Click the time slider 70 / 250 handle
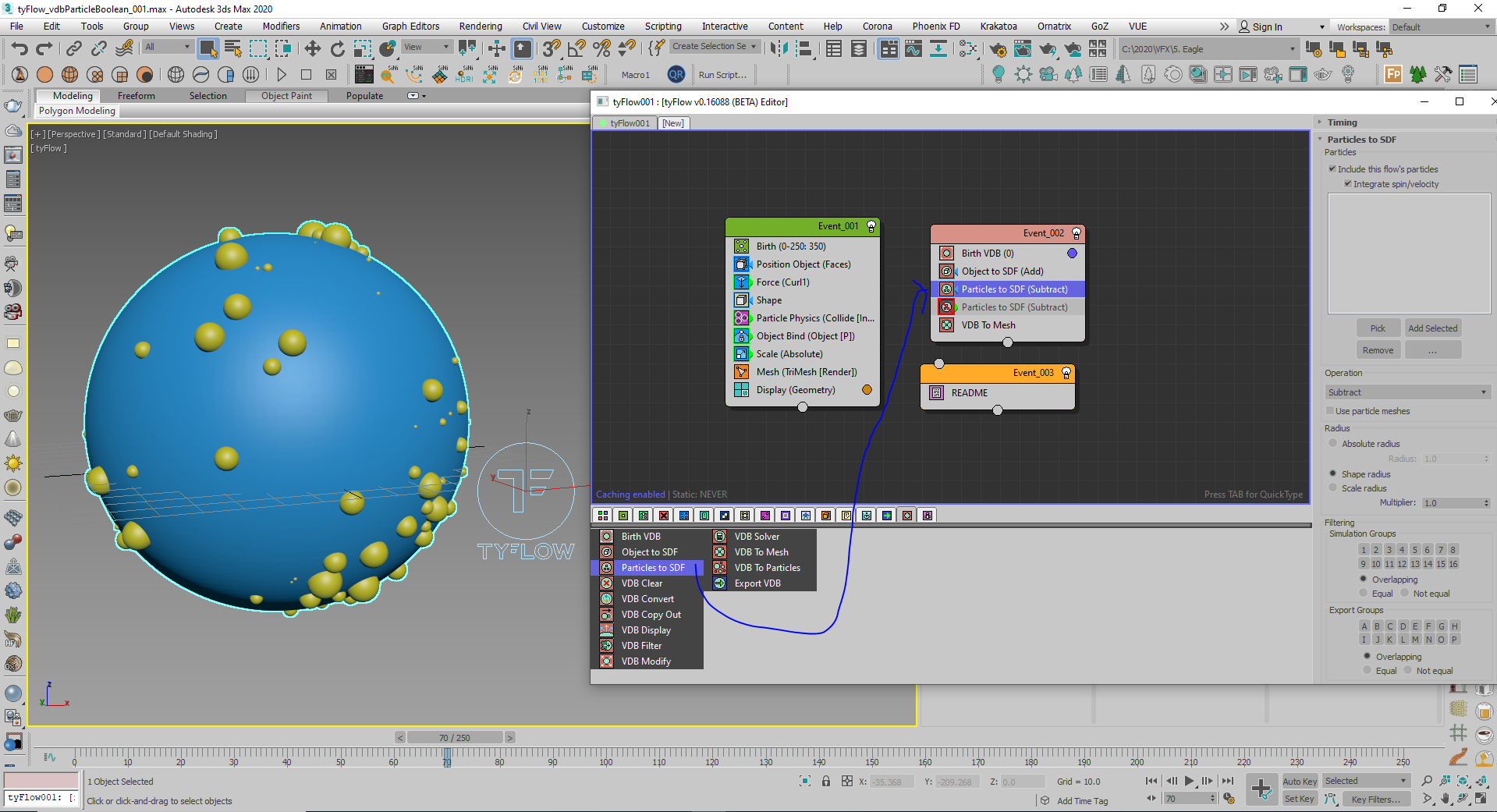Screen dimensions: 1497x812 click(454, 738)
